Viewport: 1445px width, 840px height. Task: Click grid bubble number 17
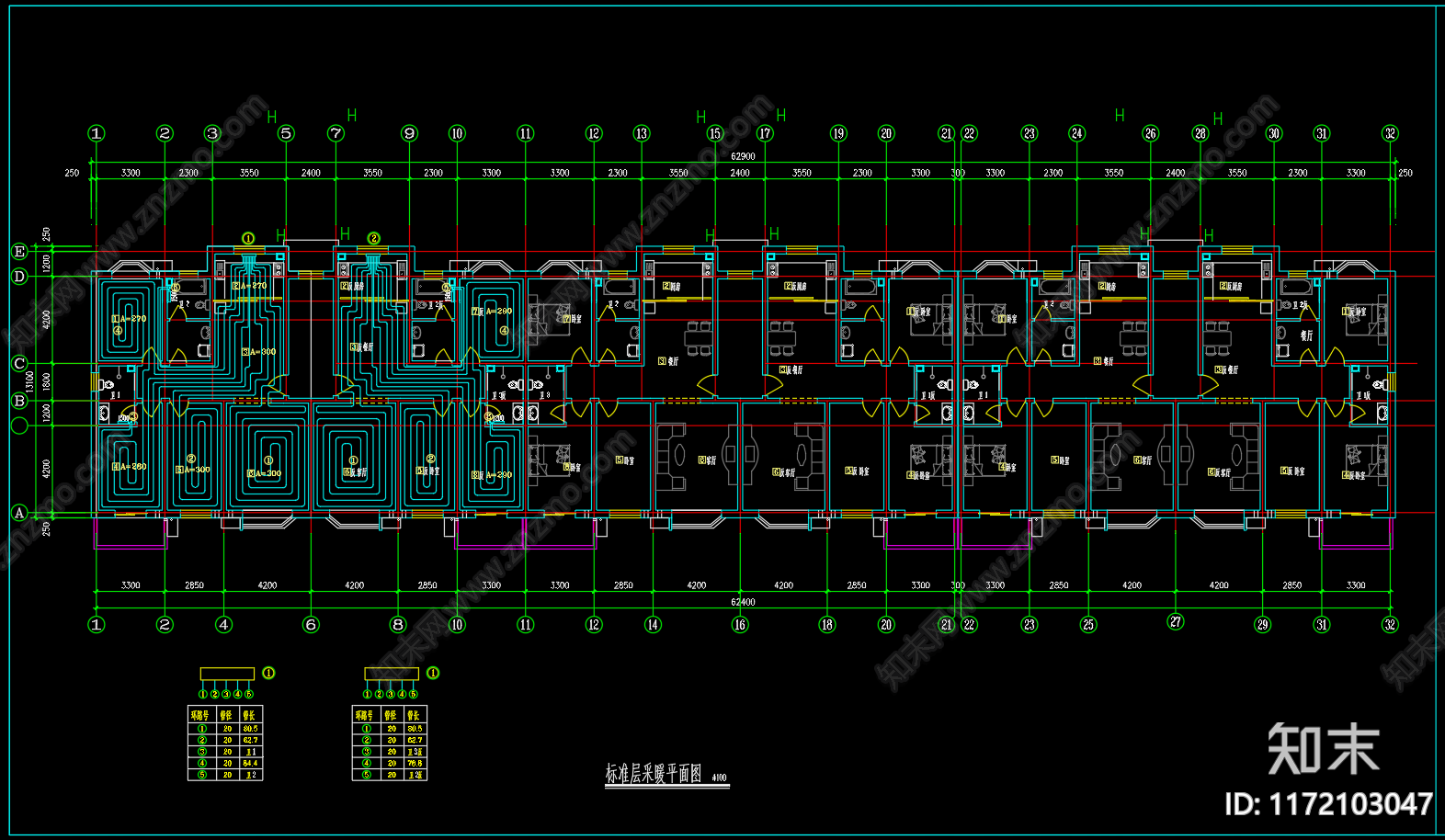tap(765, 133)
